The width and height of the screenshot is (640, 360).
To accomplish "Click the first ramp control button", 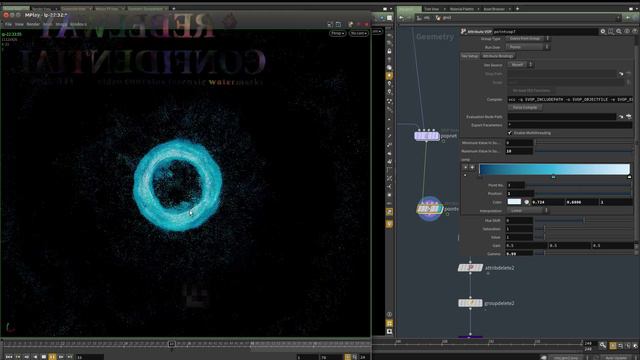I will coord(465,167).
